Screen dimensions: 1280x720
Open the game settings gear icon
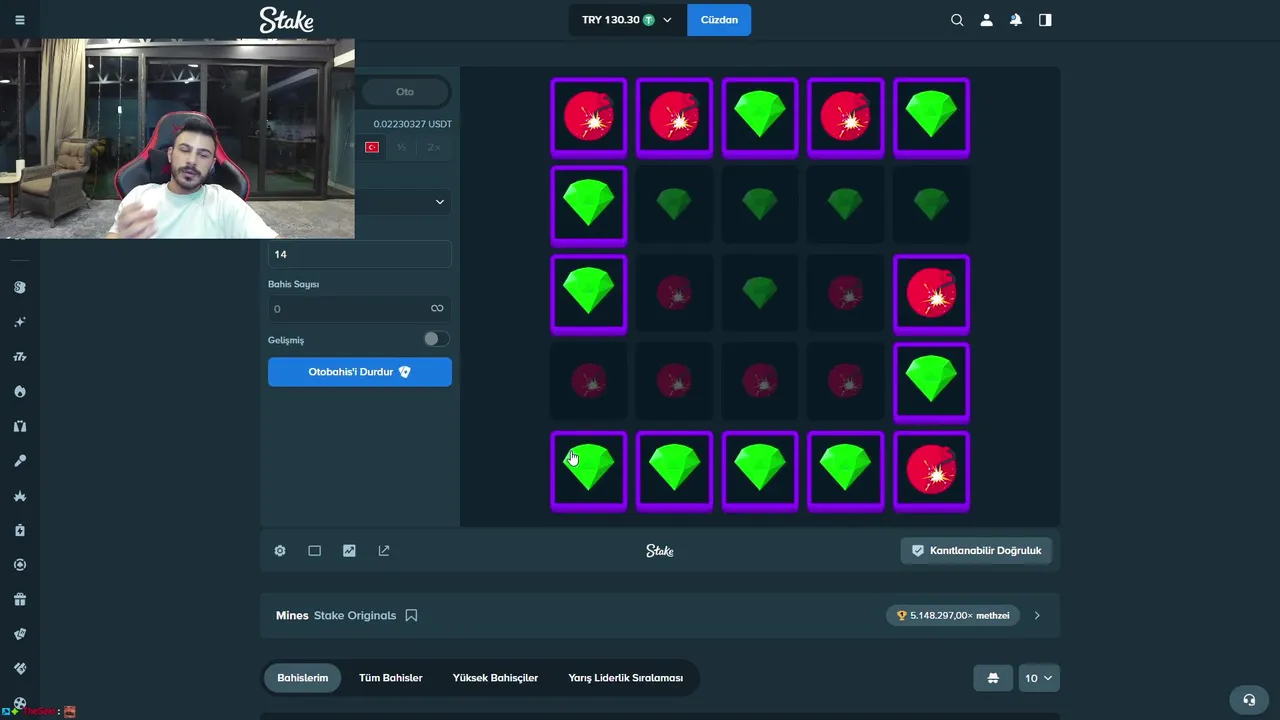coord(280,551)
